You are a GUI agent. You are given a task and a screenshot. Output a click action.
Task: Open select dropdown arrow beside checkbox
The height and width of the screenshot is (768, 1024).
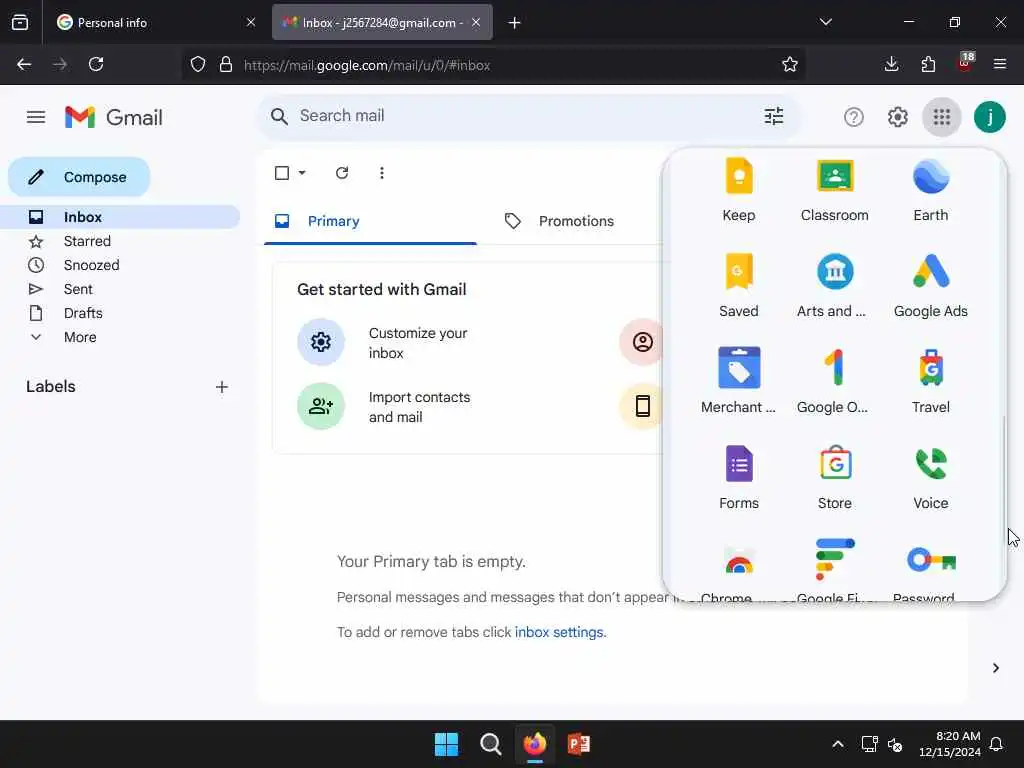(x=302, y=173)
